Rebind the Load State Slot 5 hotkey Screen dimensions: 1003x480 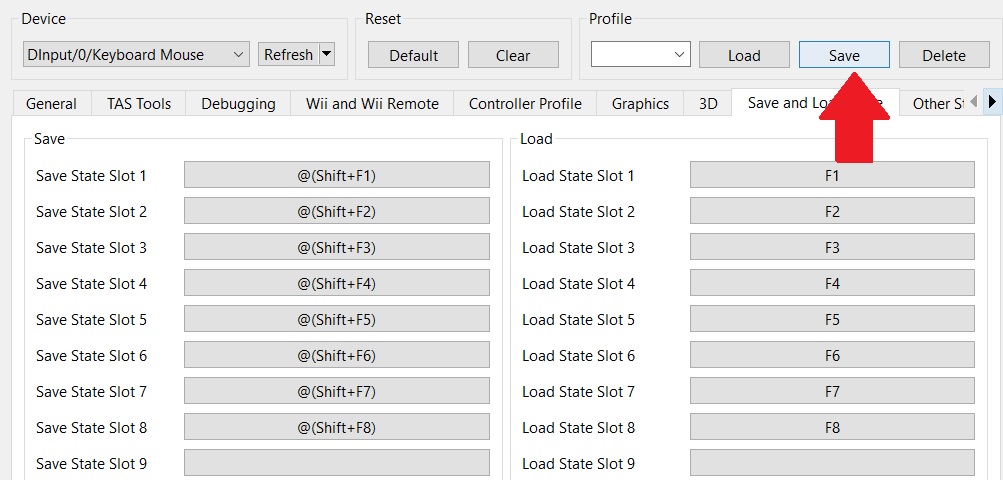tap(832, 320)
